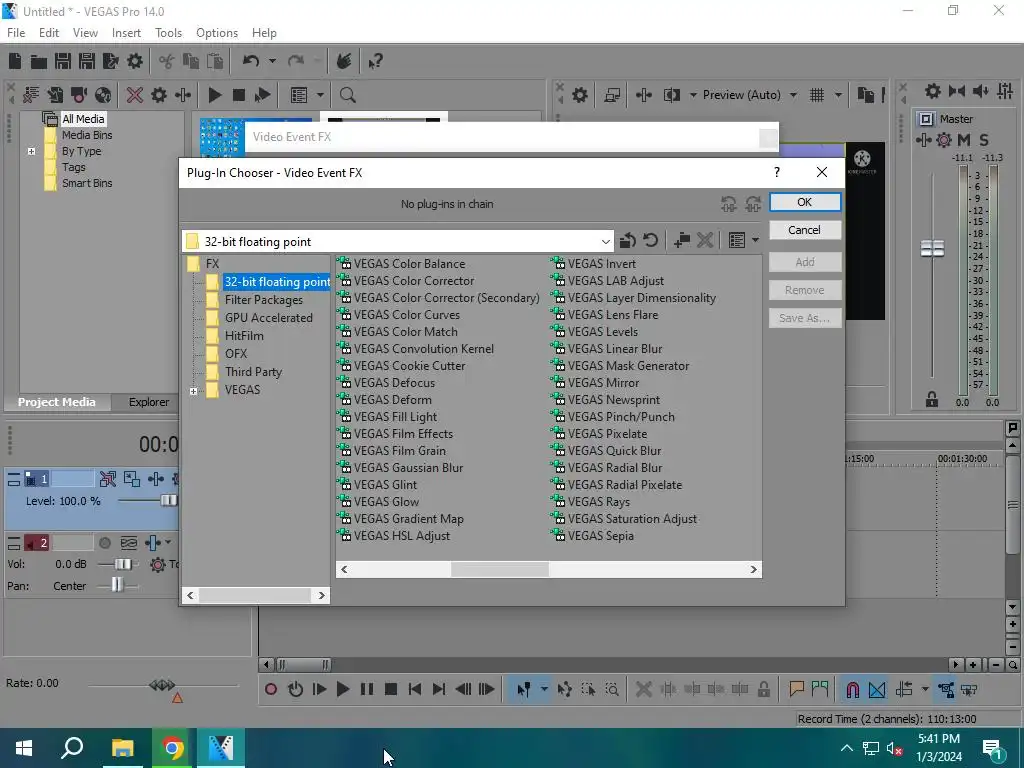Image resolution: width=1024 pixels, height=768 pixels.
Task: Click the Undo arrow icon
Action: point(251,61)
